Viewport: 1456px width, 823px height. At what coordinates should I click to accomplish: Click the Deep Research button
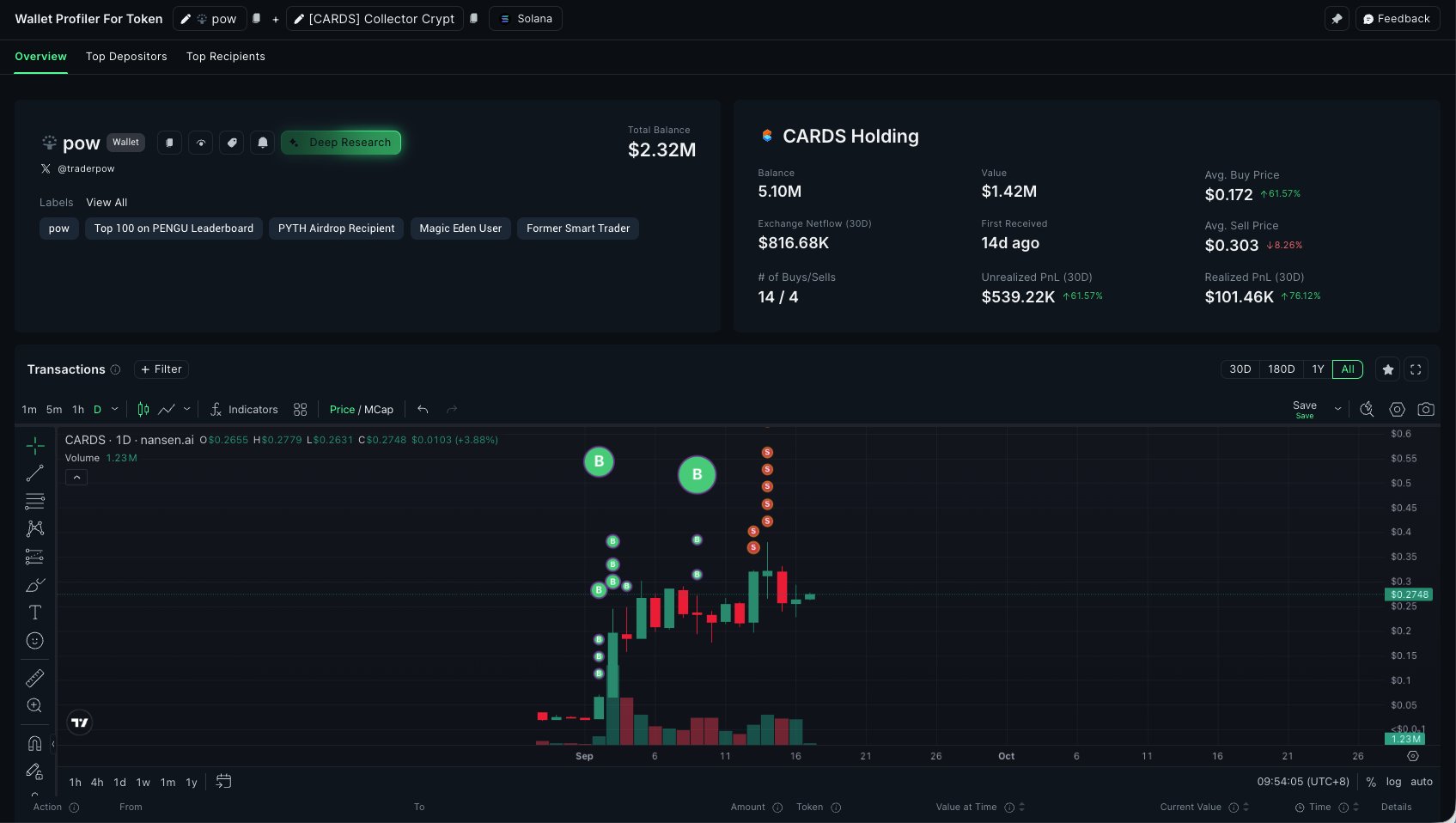click(341, 143)
